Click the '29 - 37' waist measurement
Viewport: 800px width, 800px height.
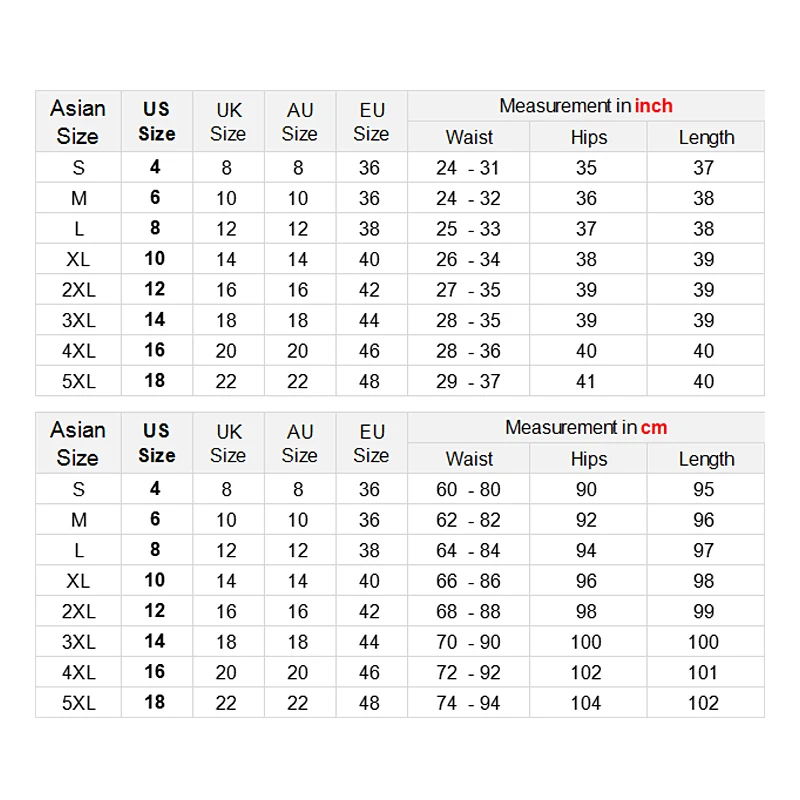coord(468,381)
